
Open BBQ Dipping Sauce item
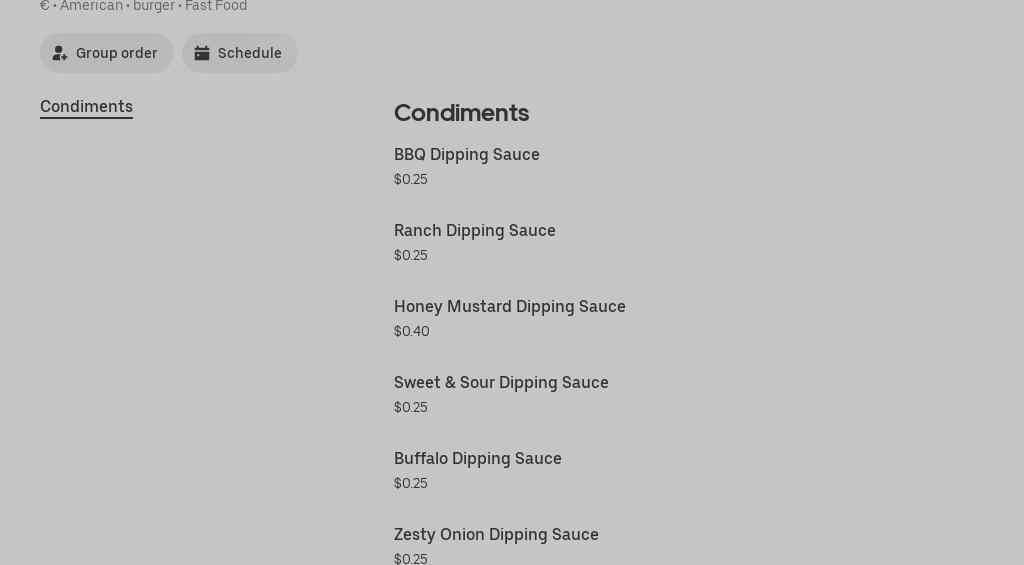point(466,154)
